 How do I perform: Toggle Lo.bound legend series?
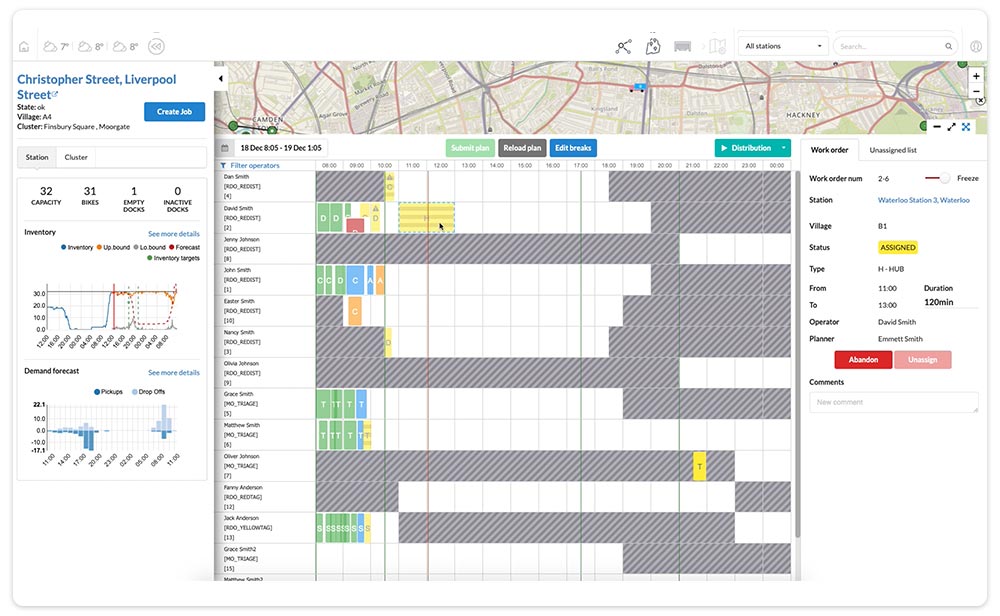(x=150, y=247)
